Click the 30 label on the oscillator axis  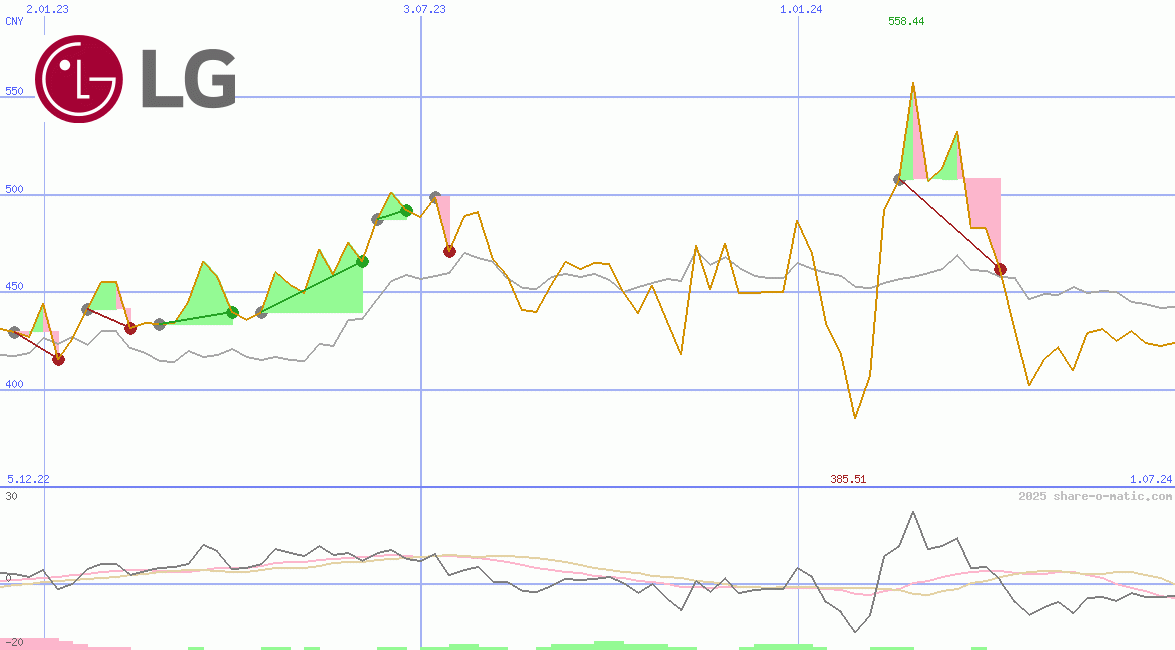click(x=11, y=496)
